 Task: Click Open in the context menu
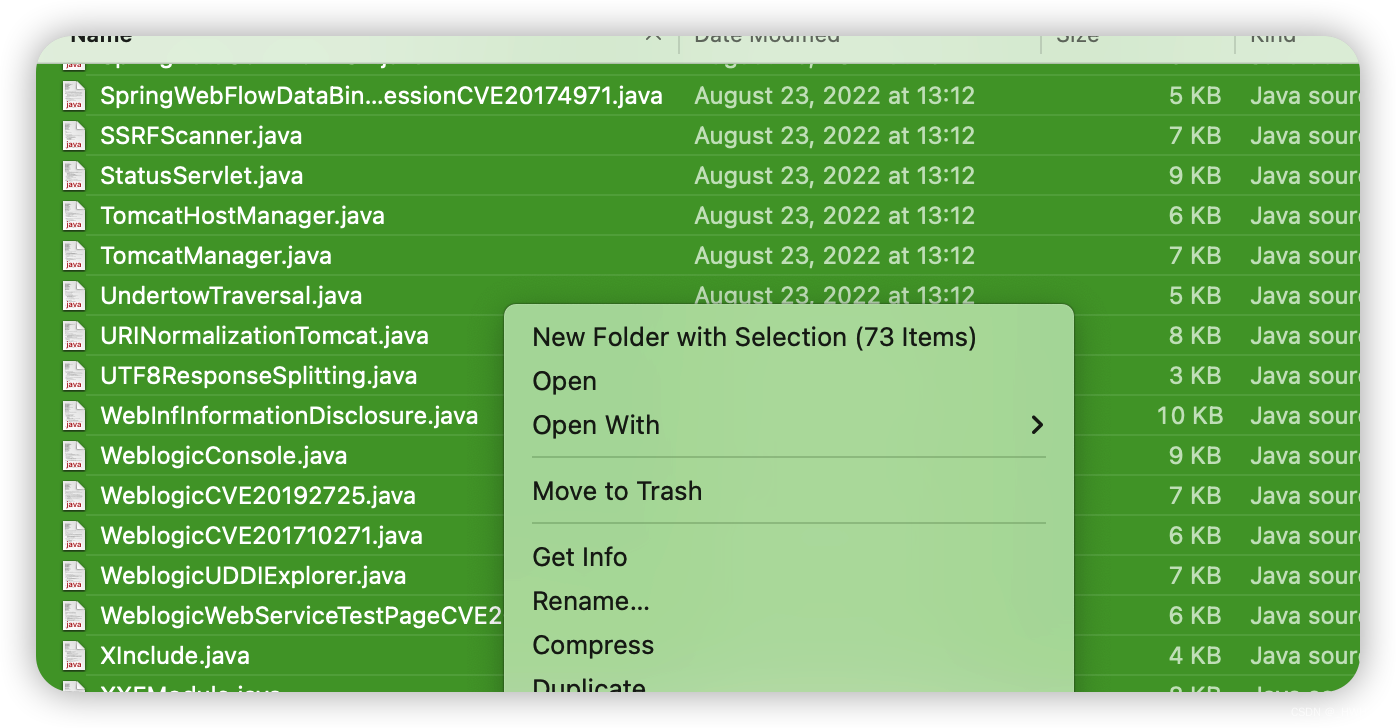click(564, 381)
